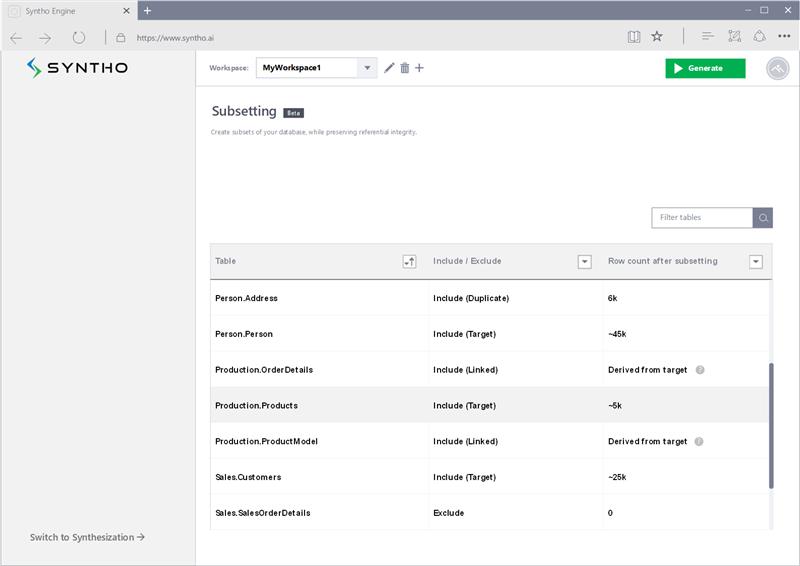
Task: Click the browser back arrow
Action: click(x=16, y=38)
